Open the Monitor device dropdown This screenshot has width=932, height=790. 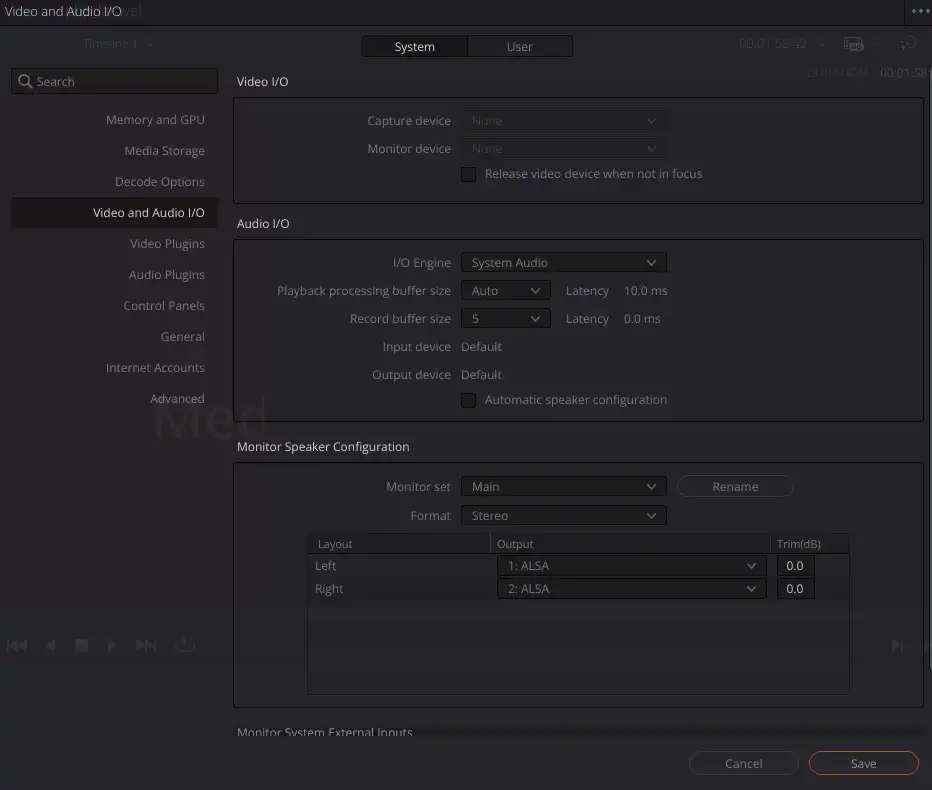pyautogui.click(x=563, y=149)
